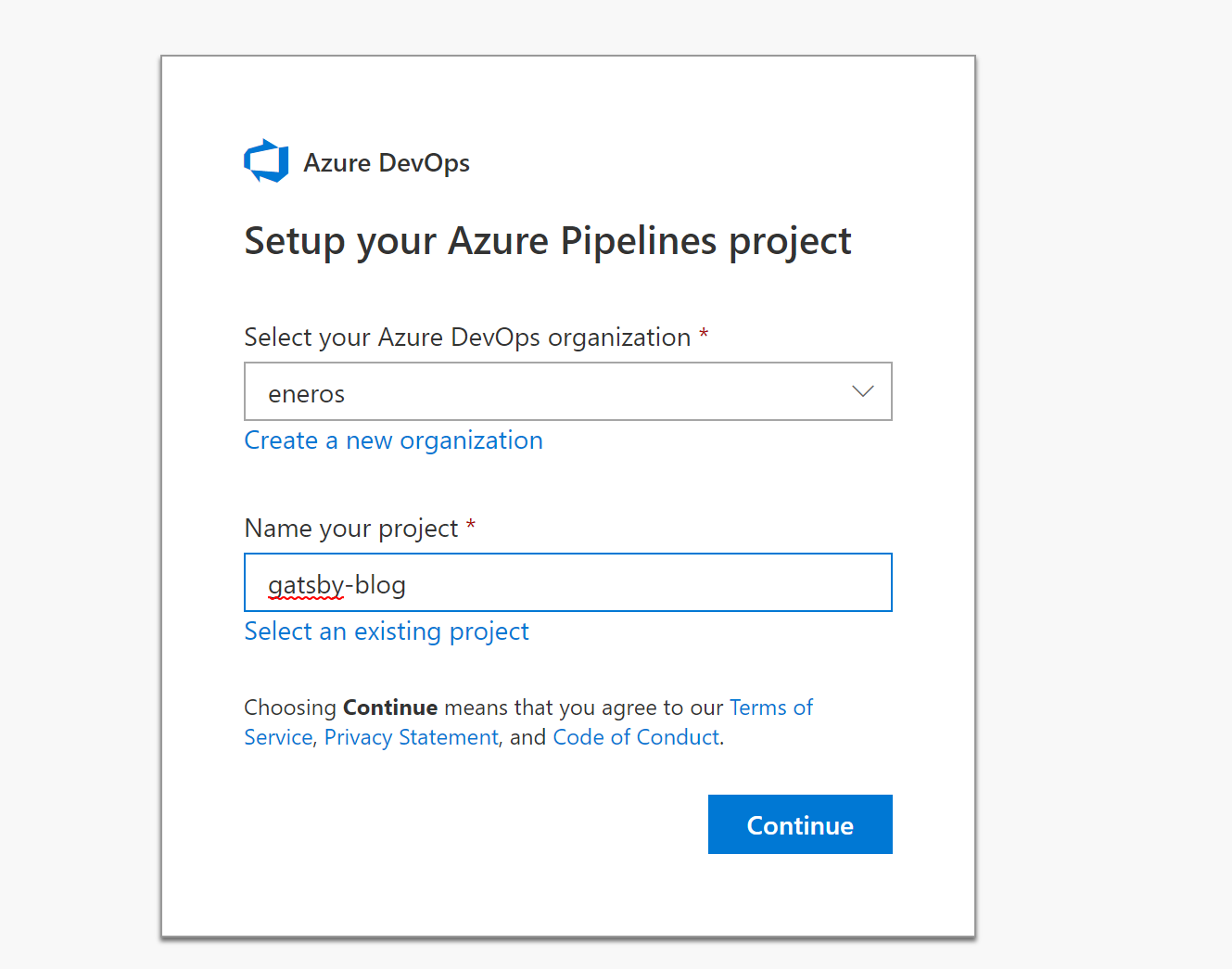
Task: Click the 'Select an existing project' link
Action: point(387,631)
